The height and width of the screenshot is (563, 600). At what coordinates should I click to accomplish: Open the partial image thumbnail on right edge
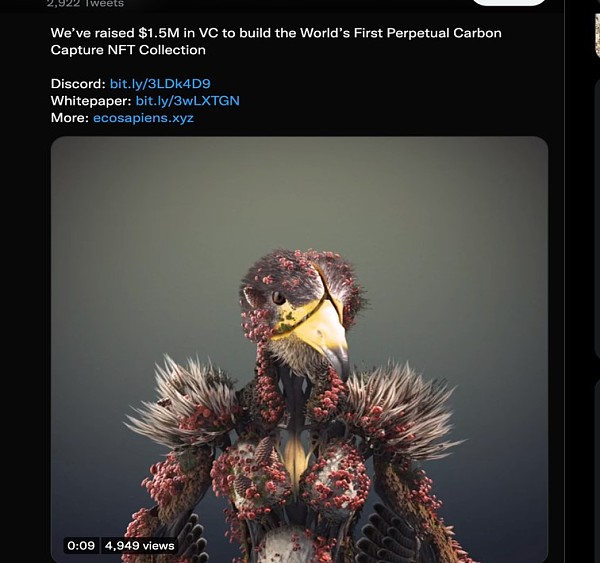(x=597, y=35)
